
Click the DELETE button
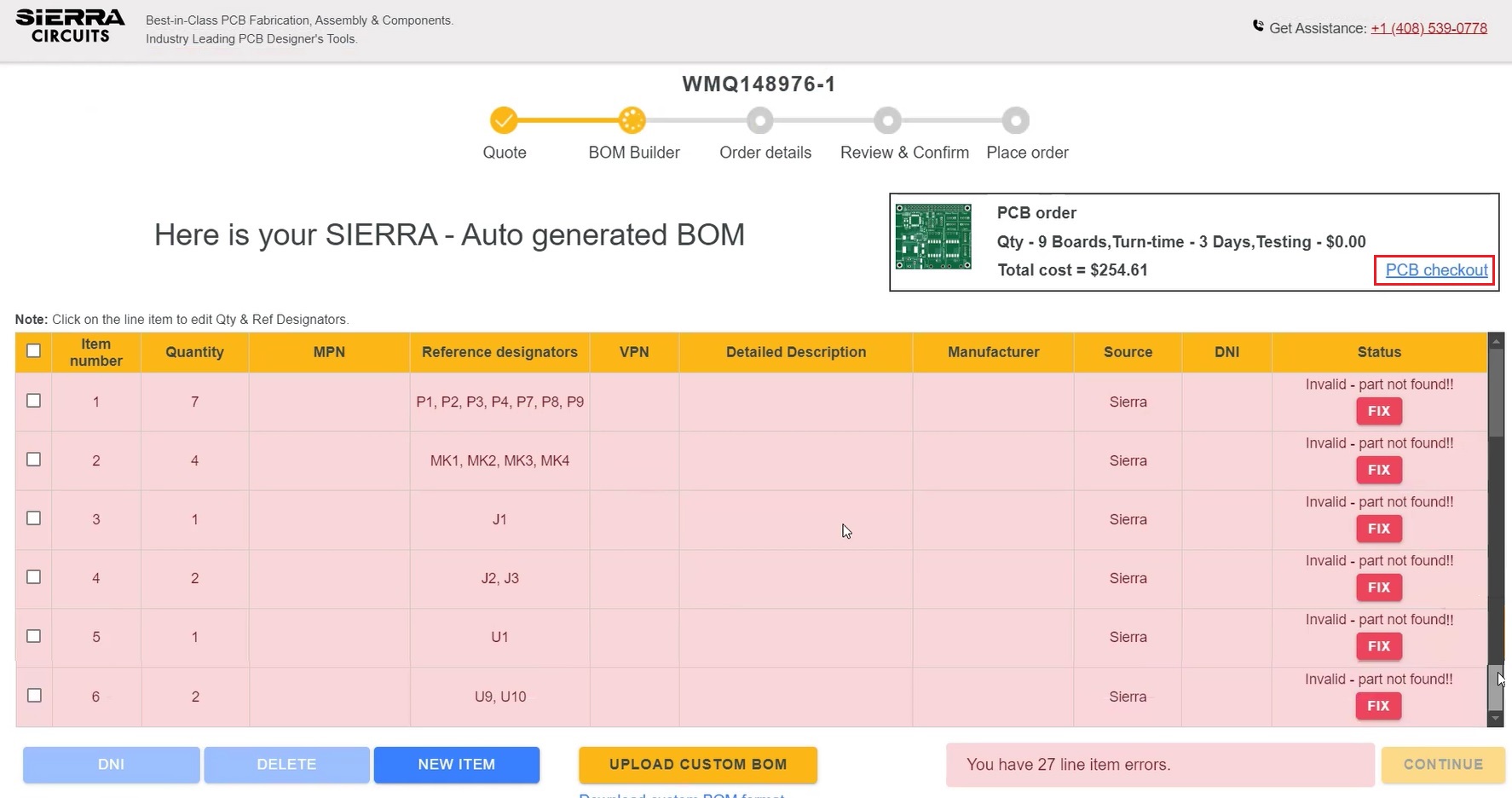pos(286,765)
